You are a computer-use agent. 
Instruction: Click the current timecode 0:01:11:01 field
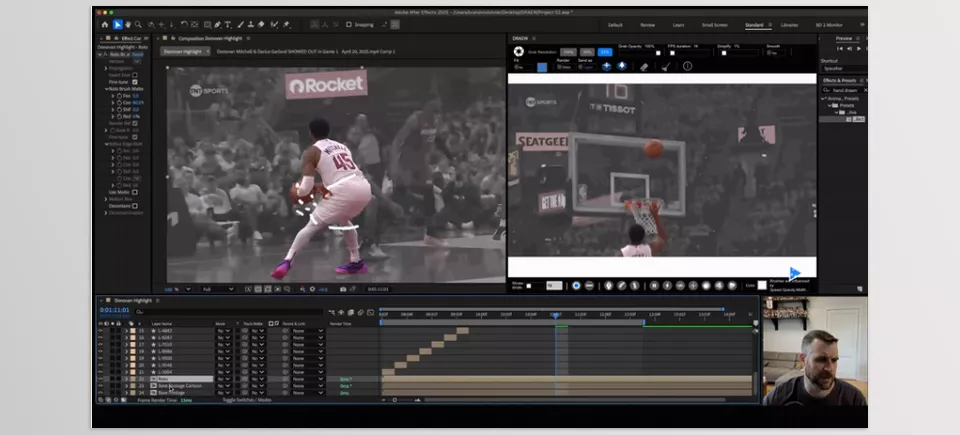(114, 310)
